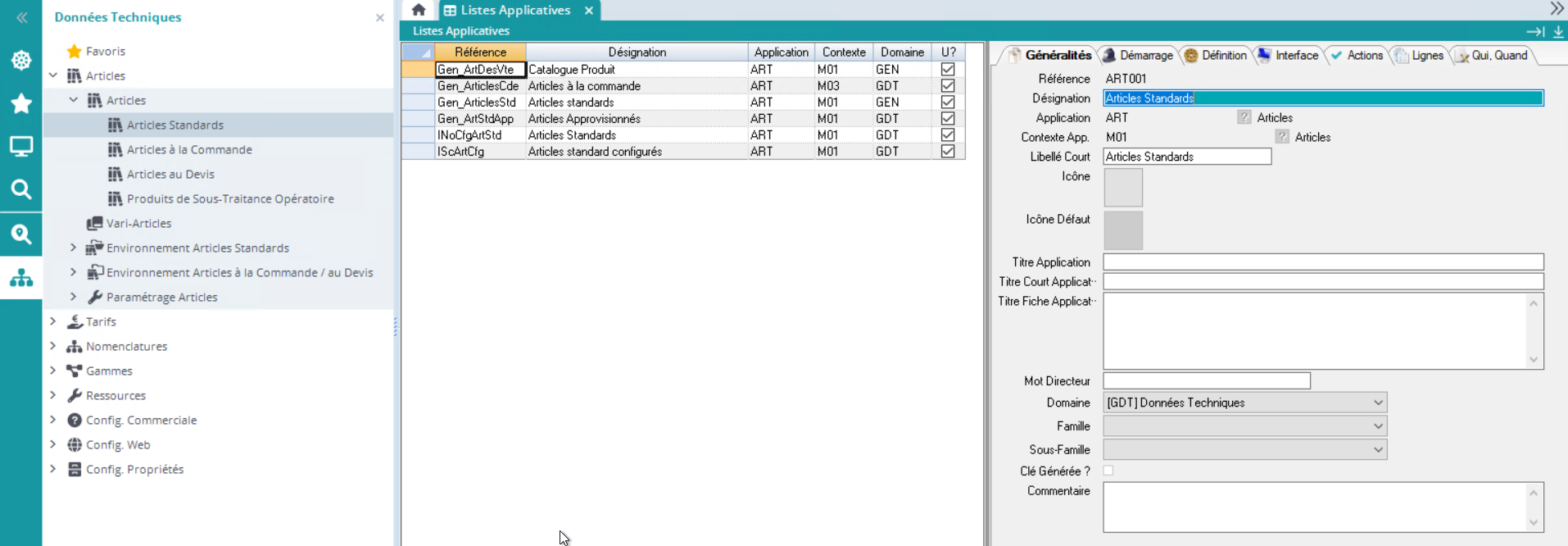
Task: Click into the Mot Directeur input field
Action: tap(1206, 380)
